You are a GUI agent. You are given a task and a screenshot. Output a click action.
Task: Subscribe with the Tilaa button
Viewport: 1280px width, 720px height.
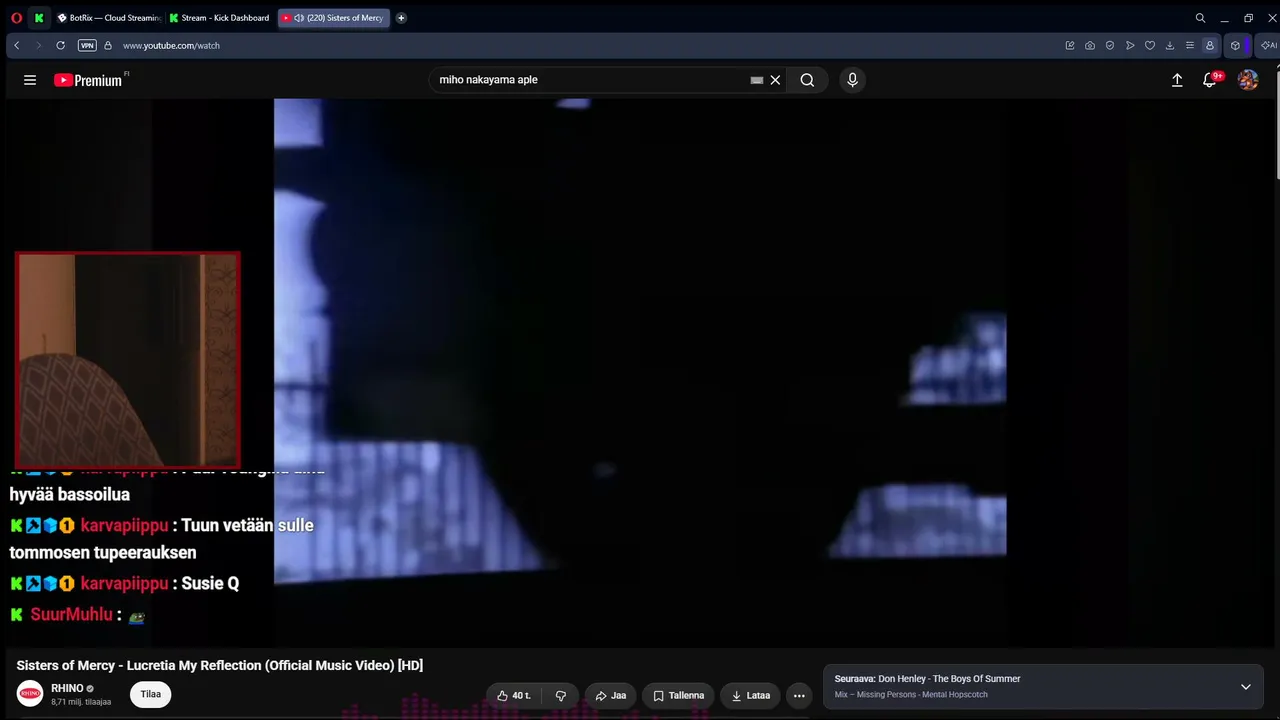[x=151, y=694]
